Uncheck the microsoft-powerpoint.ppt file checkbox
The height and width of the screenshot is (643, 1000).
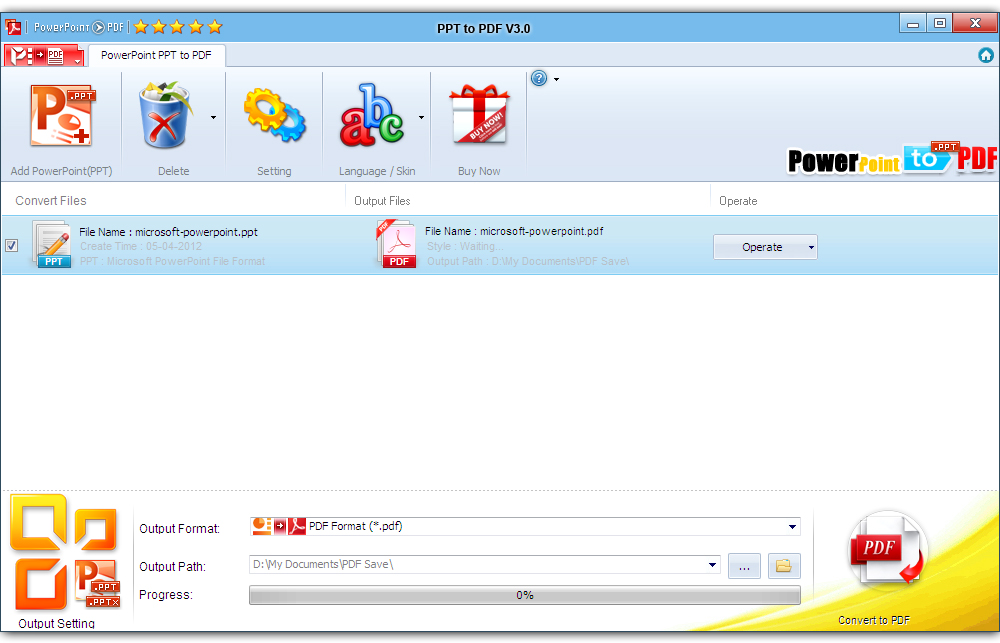click(x=11, y=246)
